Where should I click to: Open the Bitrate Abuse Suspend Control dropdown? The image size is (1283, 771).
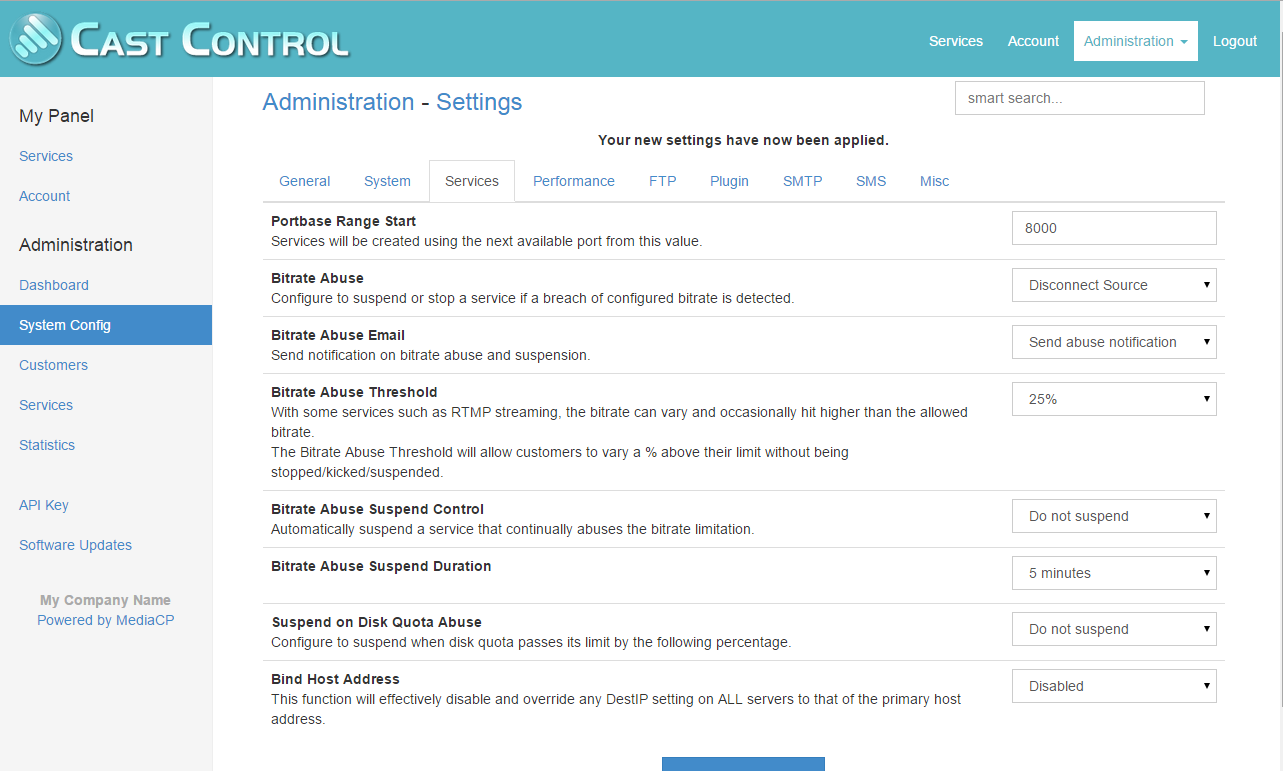1114,516
